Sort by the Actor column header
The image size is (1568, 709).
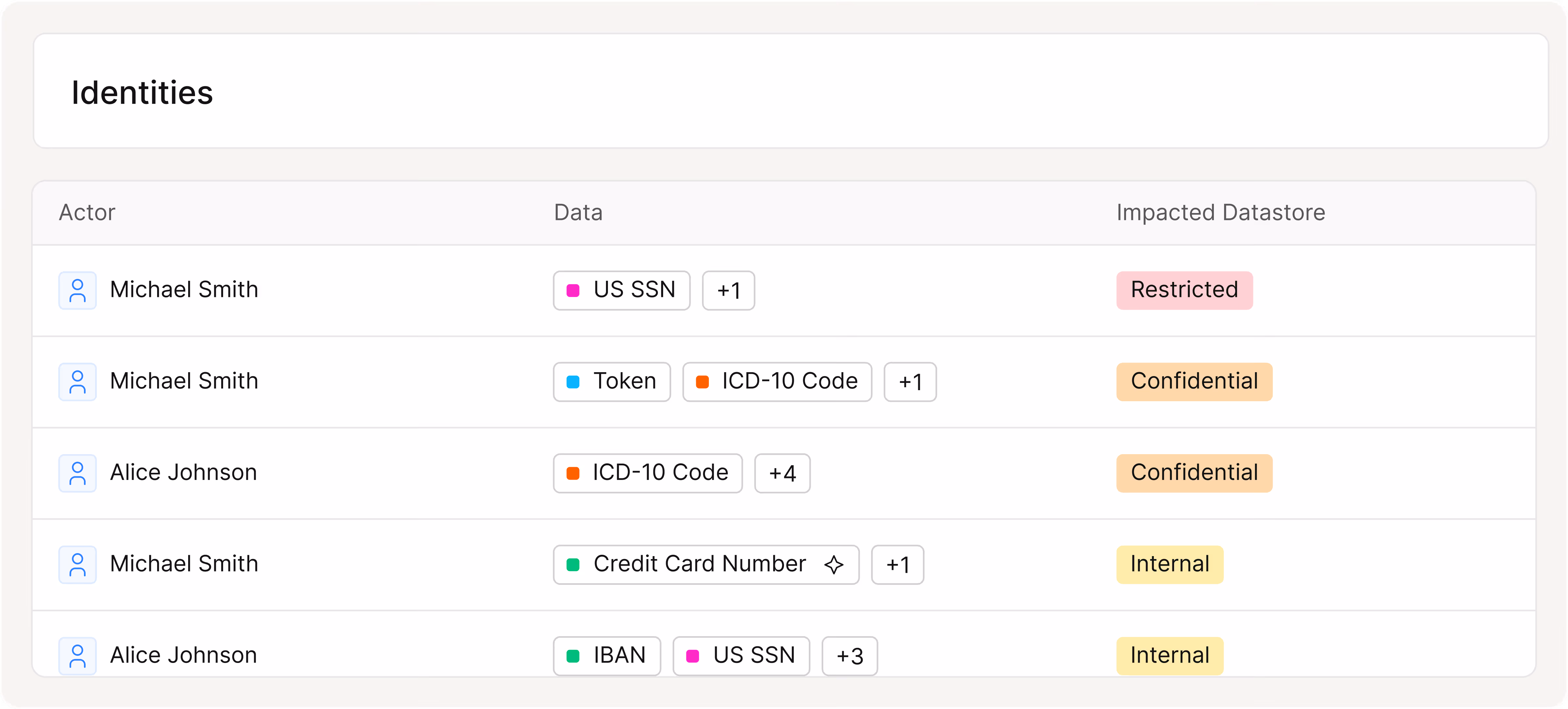point(87,212)
